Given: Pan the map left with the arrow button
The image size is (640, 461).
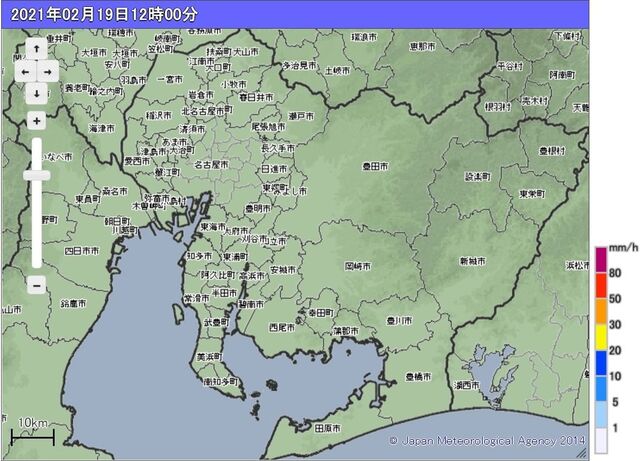Looking at the screenshot, I should coord(25,72).
